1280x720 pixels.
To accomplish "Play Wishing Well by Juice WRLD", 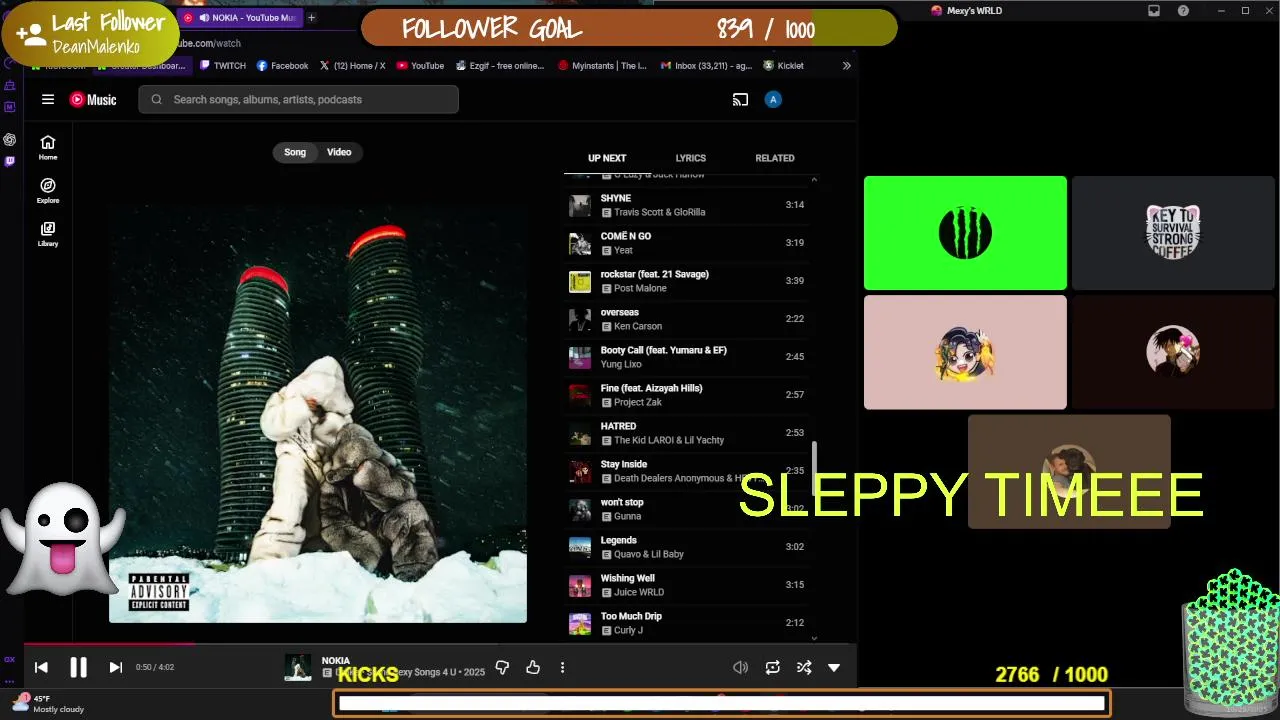I will pyautogui.click(x=687, y=585).
